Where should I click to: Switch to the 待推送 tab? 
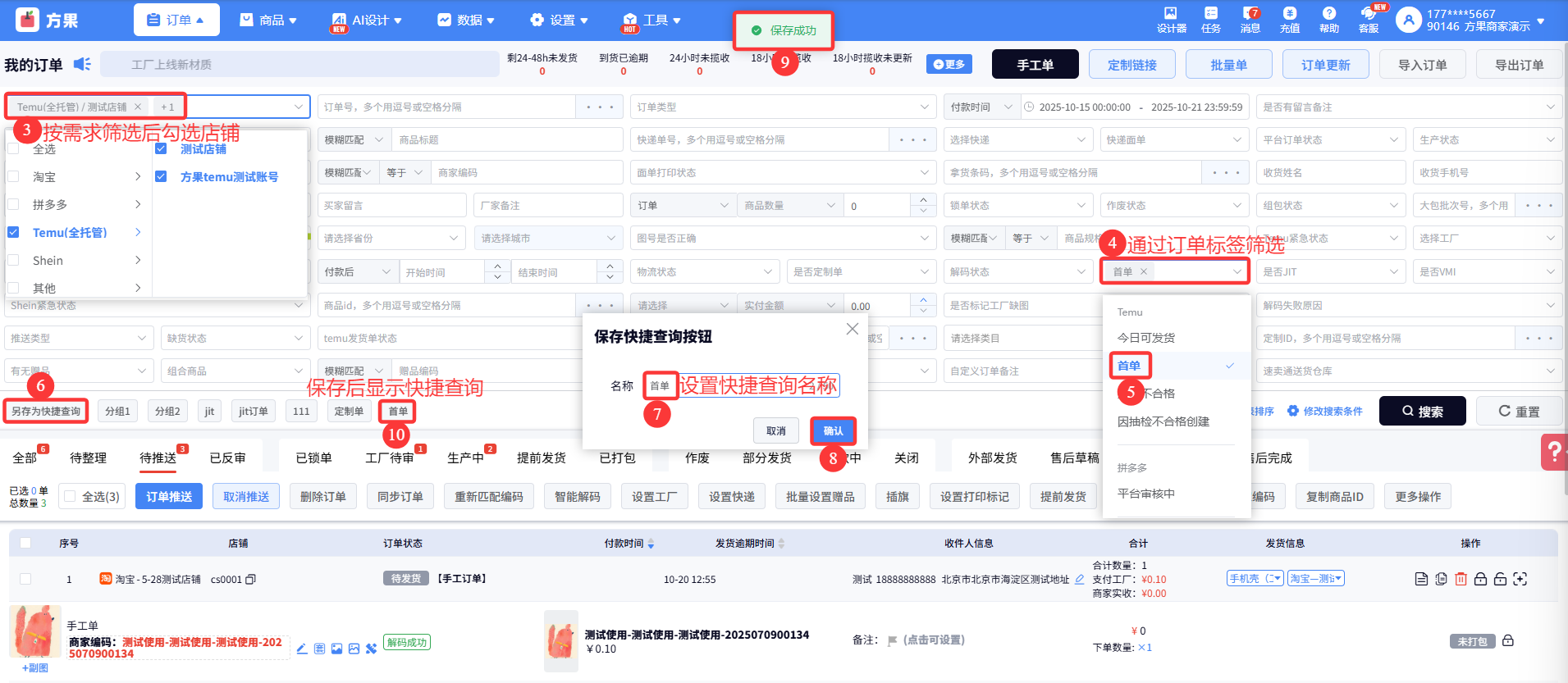coord(158,458)
